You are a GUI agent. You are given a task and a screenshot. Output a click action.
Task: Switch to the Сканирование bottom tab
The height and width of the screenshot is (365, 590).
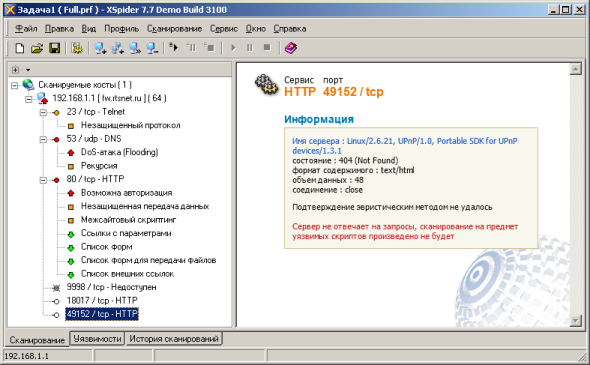tap(37, 340)
